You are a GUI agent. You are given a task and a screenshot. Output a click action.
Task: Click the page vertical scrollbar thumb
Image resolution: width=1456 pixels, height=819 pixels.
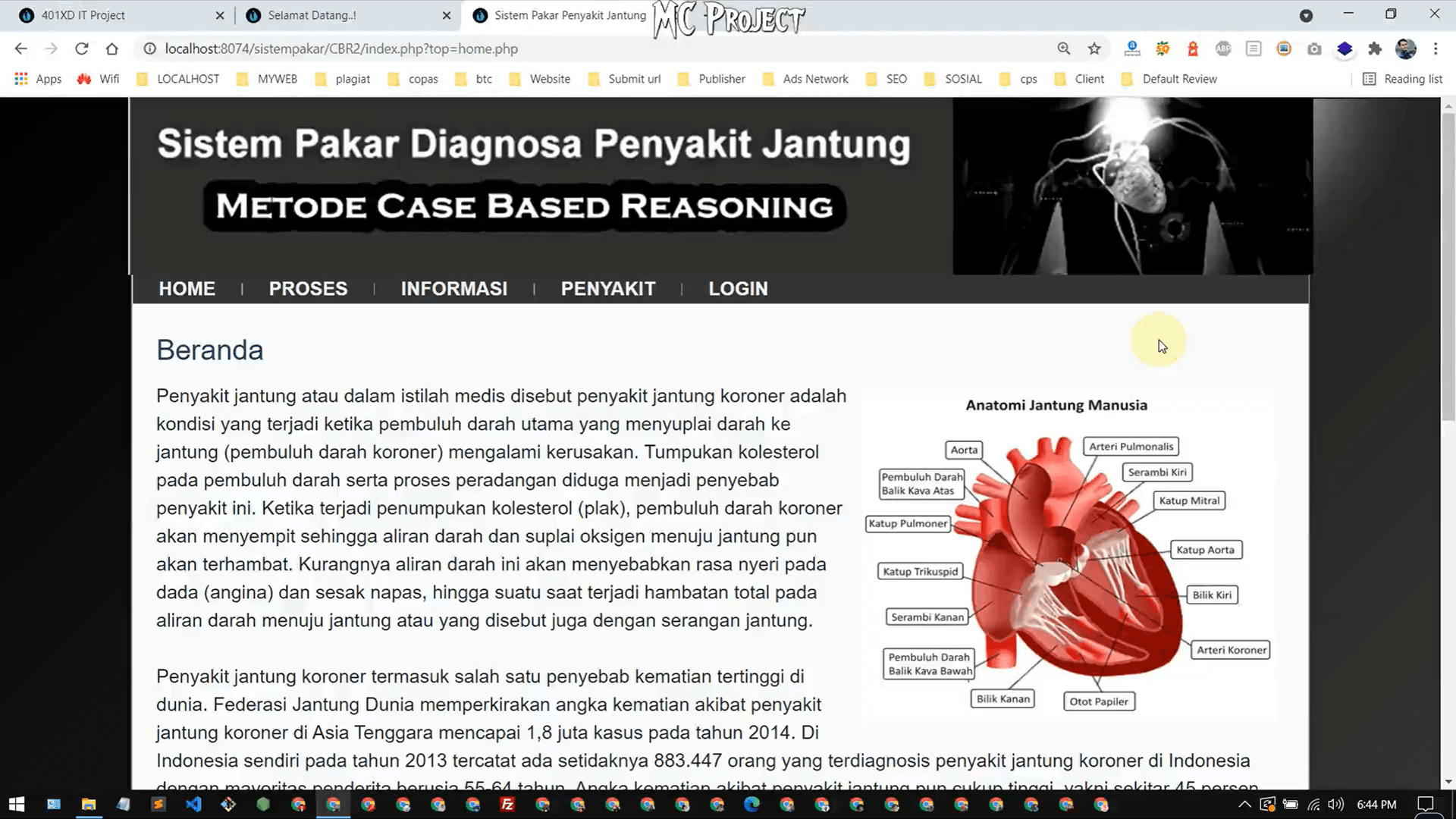tap(1448, 265)
